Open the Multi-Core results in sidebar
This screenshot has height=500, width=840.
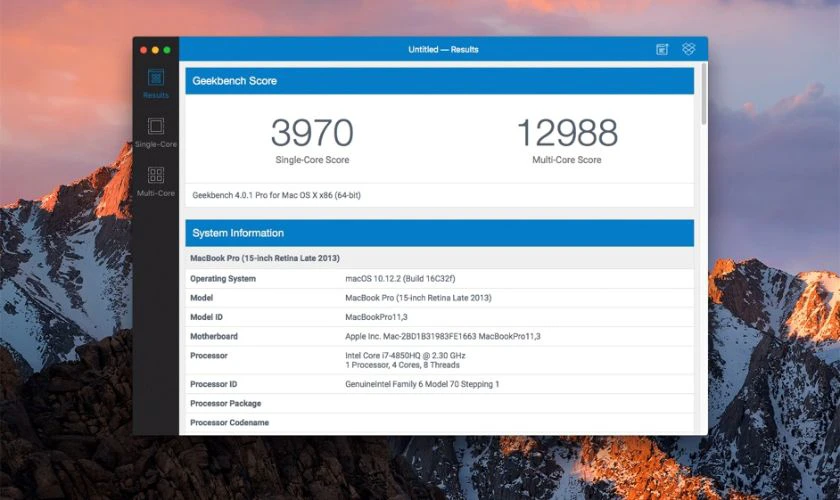(x=156, y=182)
